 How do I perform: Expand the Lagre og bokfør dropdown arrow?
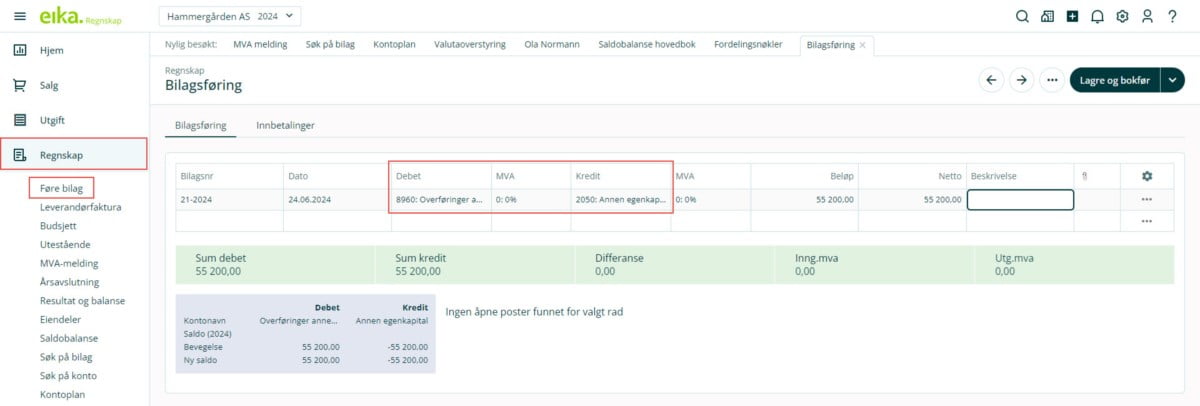(x=1172, y=81)
